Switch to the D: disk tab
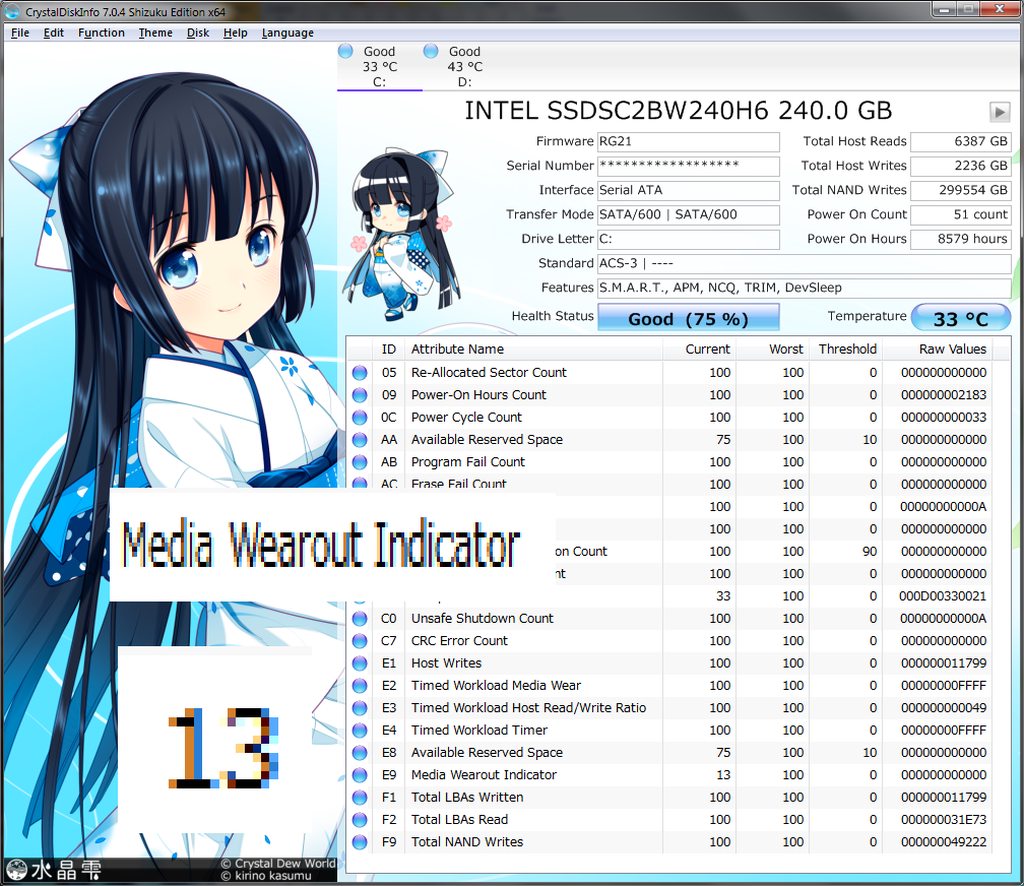This screenshot has width=1024, height=886. point(457,66)
